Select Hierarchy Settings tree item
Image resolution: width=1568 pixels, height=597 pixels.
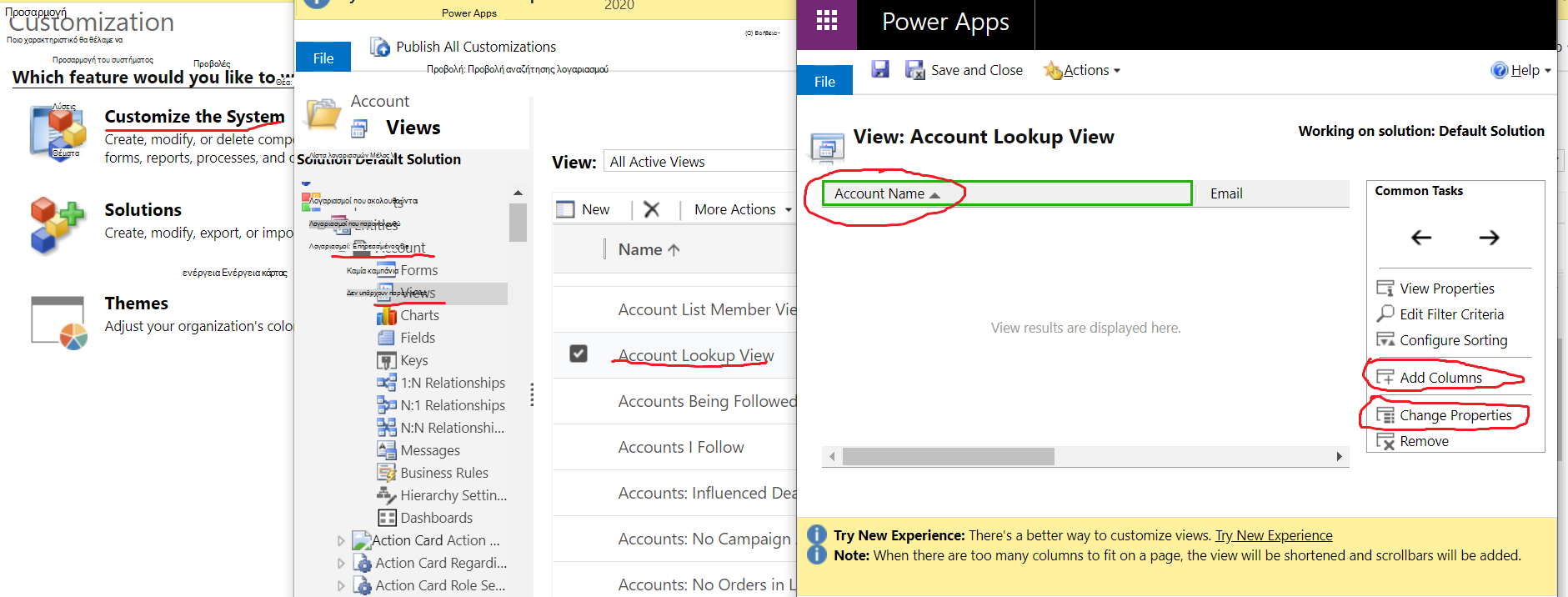pyautogui.click(x=453, y=495)
